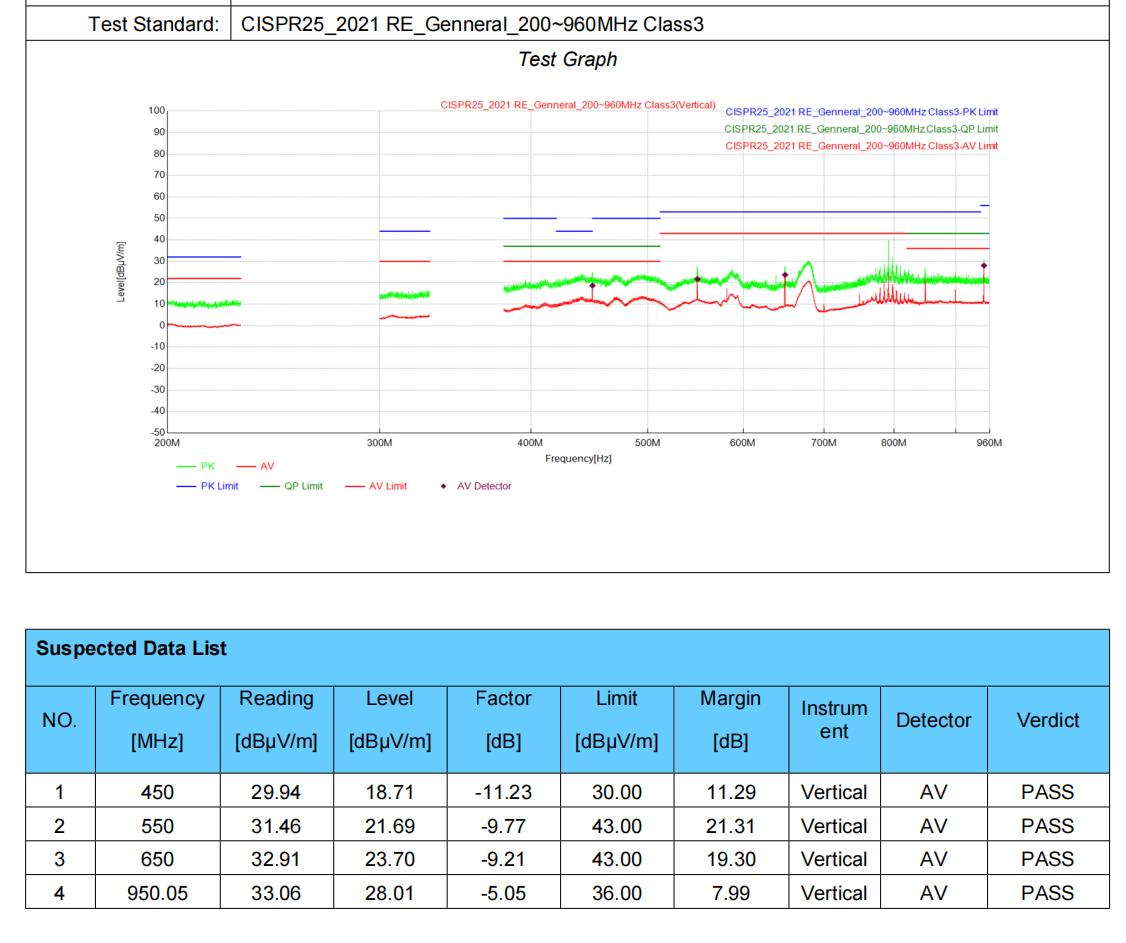1126x943 pixels.
Task: Click the AV detector marker at 450 MHz
Action: 592,286
